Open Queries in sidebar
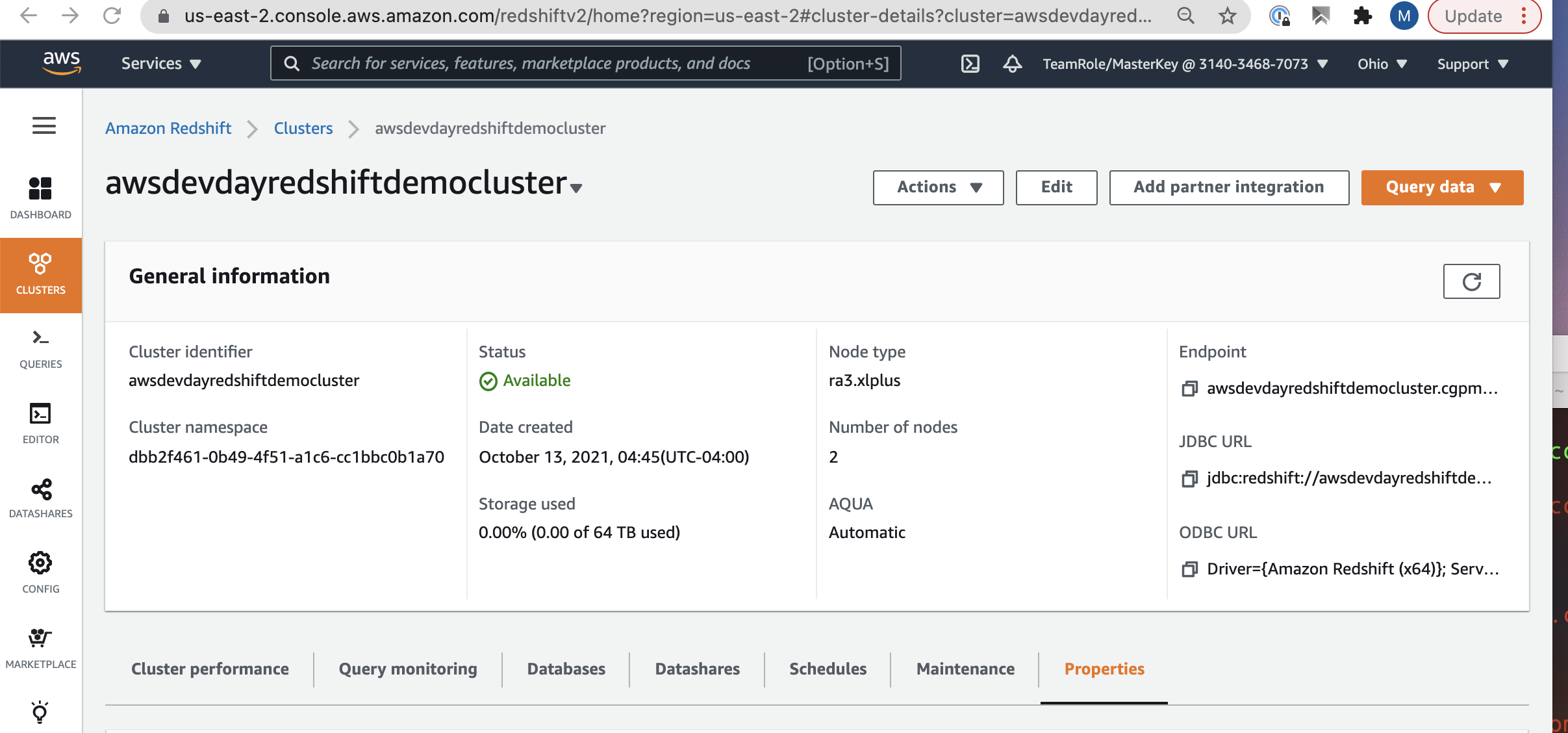The width and height of the screenshot is (1568, 733). pyautogui.click(x=40, y=349)
